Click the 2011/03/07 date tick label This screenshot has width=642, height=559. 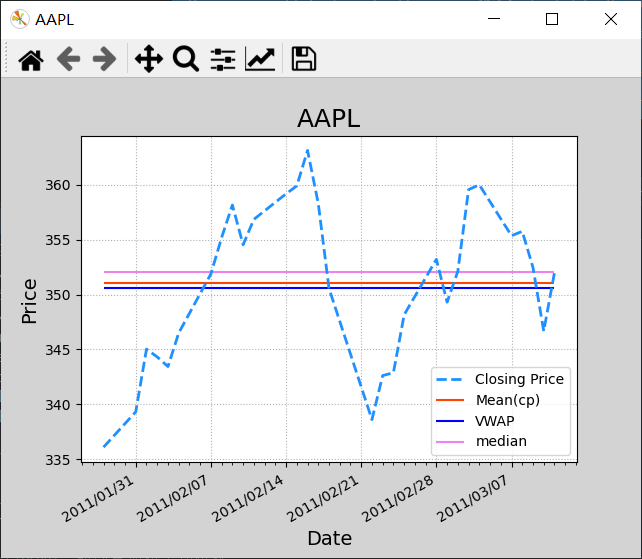click(474, 498)
